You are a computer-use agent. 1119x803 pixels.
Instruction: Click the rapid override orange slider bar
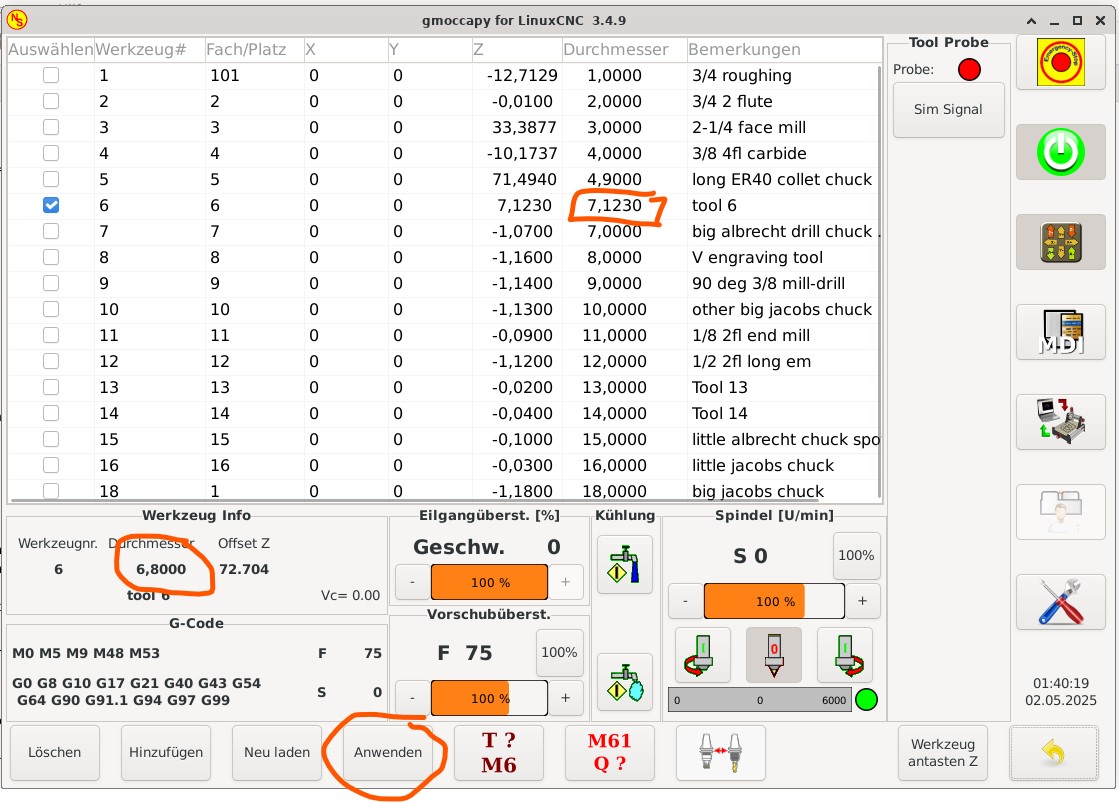pyautogui.click(x=490, y=582)
